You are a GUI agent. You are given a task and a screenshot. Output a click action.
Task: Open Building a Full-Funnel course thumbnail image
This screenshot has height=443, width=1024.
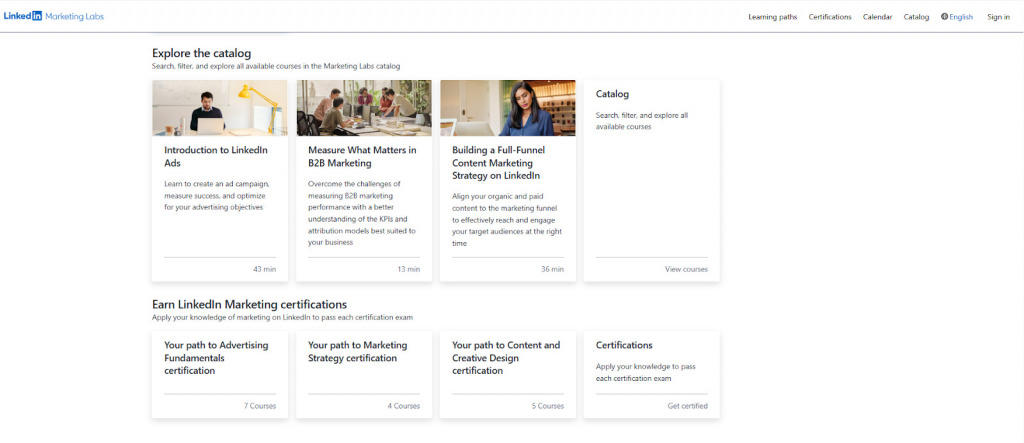click(x=507, y=108)
